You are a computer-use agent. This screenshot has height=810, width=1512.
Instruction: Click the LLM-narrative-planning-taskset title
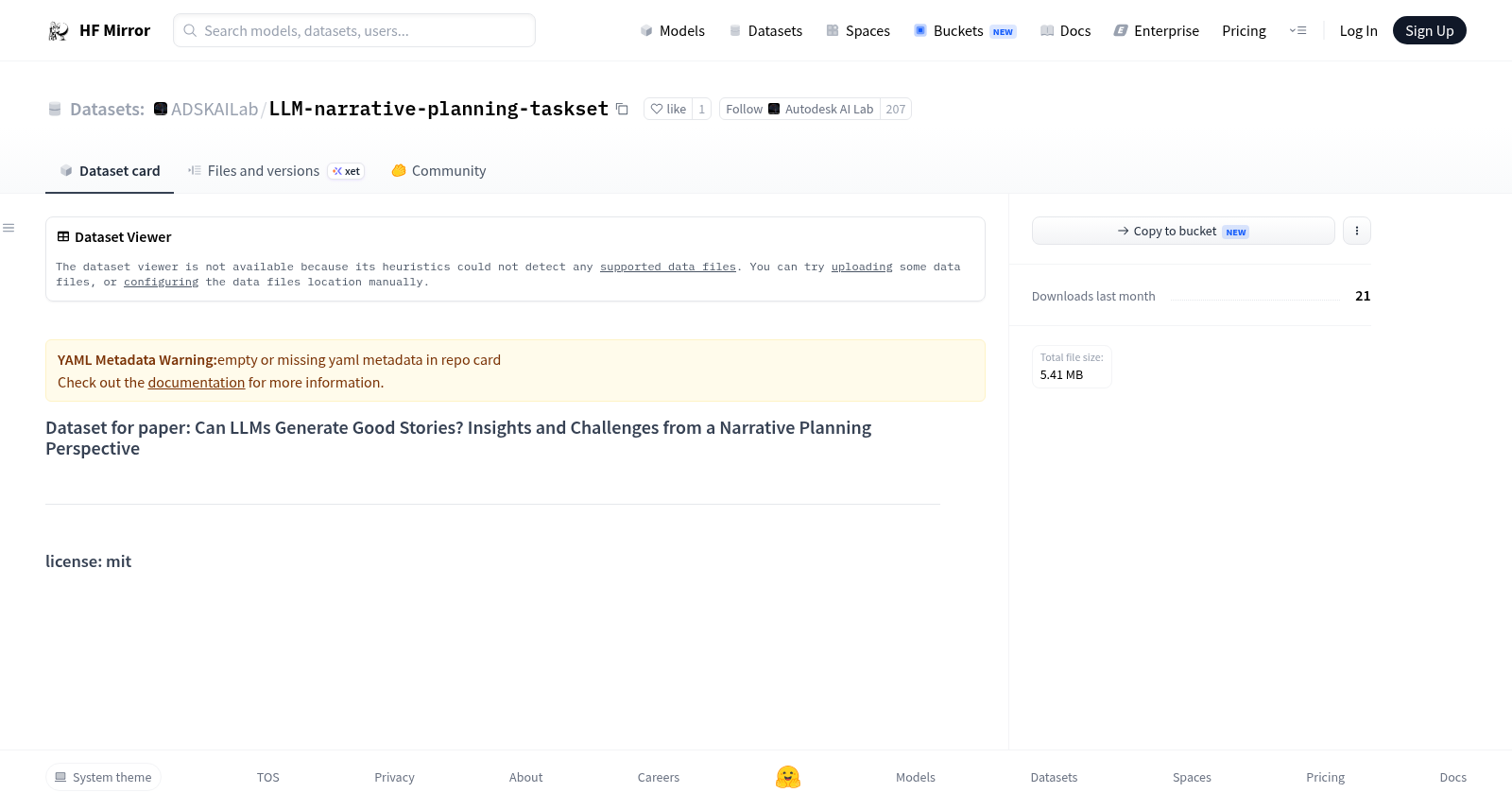click(x=438, y=109)
